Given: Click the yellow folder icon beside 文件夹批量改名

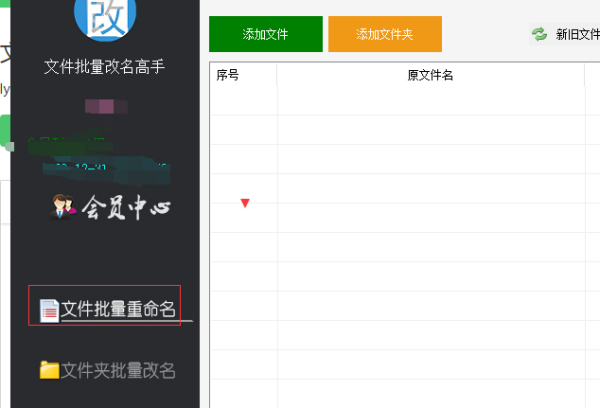Looking at the screenshot, I should (x=49, y=370).
